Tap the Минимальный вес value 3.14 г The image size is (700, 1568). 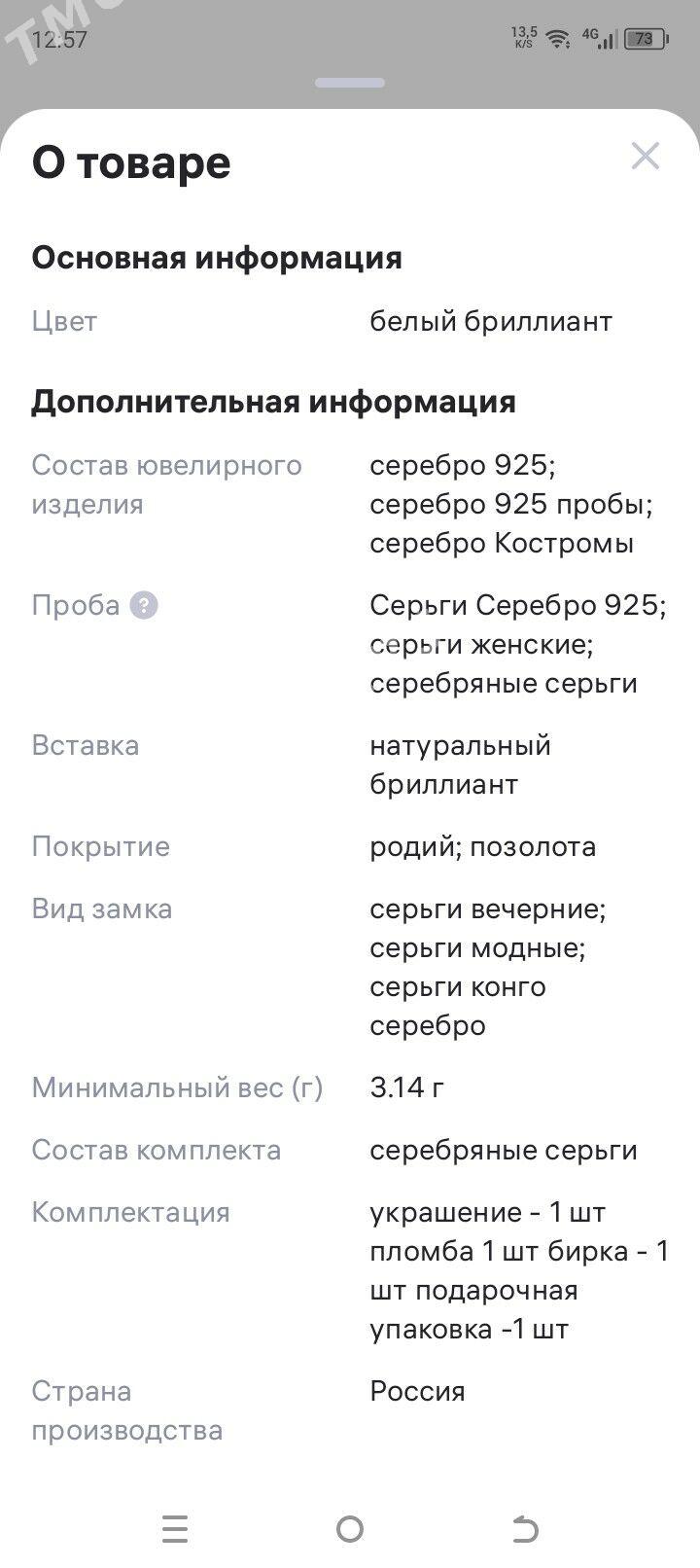coord(407,1087)
